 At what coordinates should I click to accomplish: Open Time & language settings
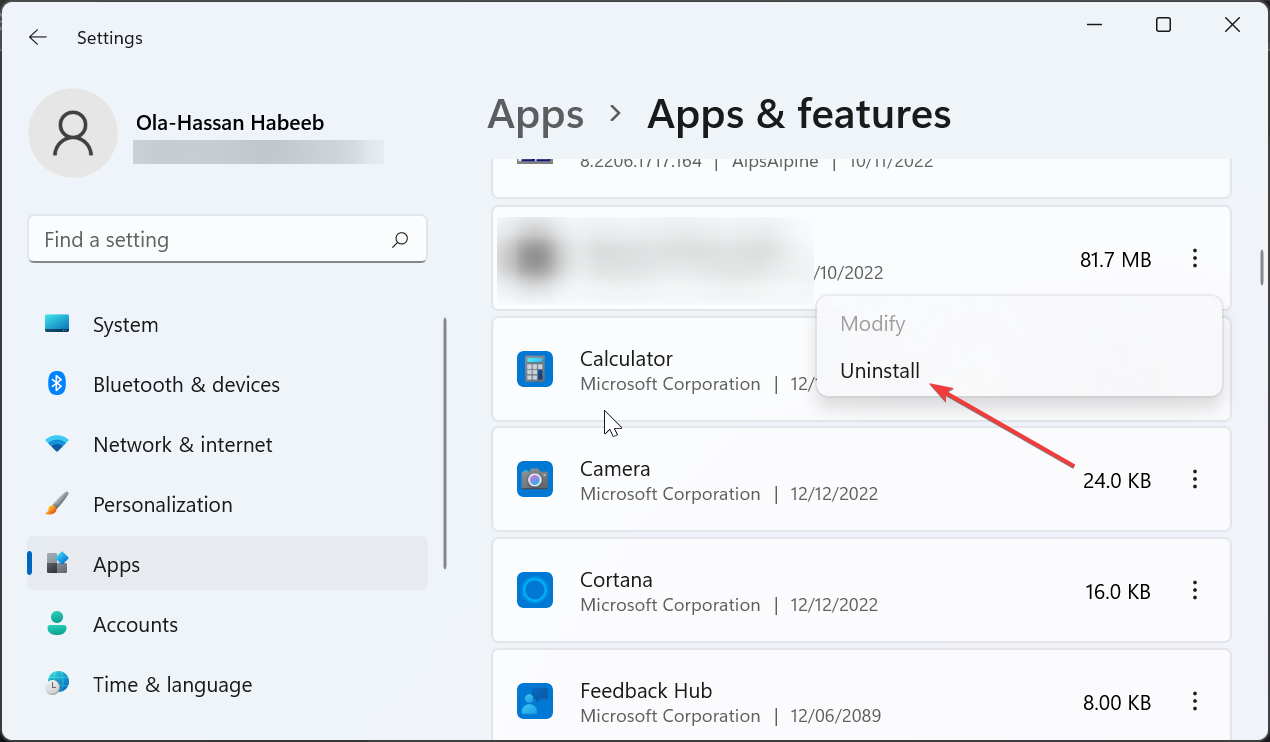click(x=172, y=685)
